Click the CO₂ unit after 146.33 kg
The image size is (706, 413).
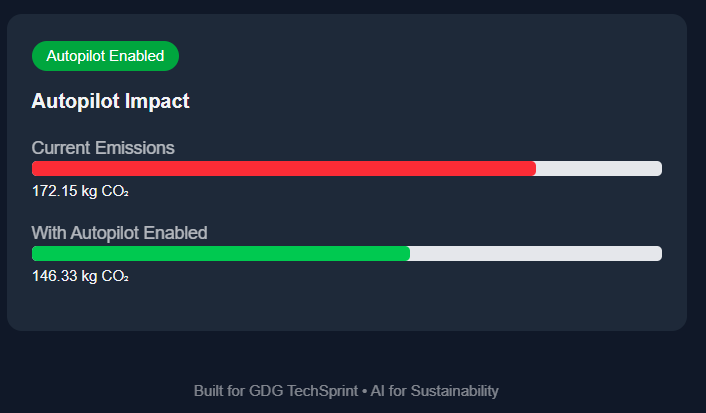tap(115, 275)
